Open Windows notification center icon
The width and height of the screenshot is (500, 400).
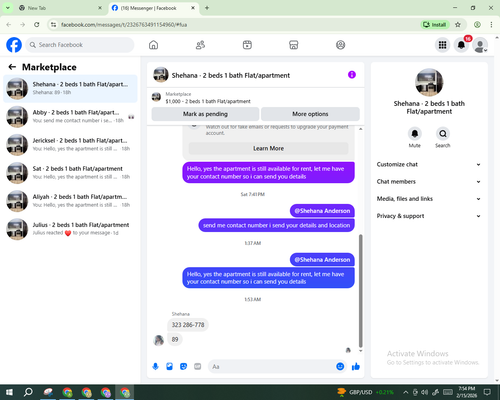click(x=487, y=392)
